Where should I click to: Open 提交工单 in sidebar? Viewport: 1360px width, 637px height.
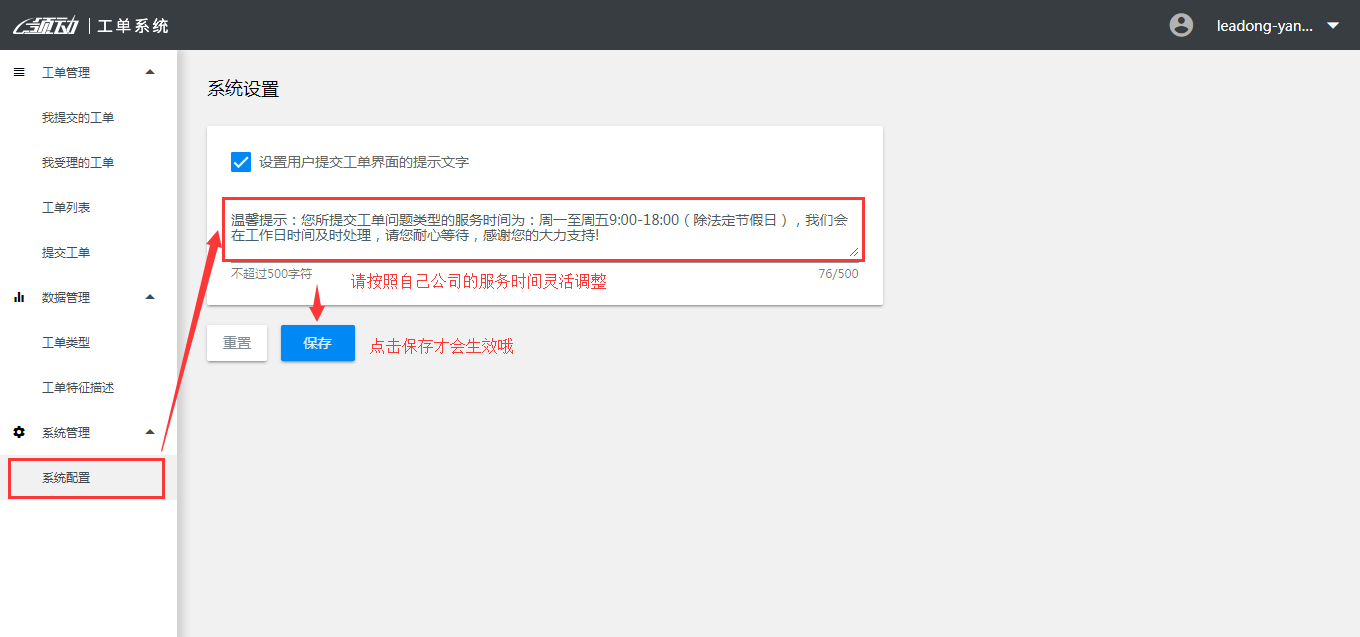tap(66, 253)
